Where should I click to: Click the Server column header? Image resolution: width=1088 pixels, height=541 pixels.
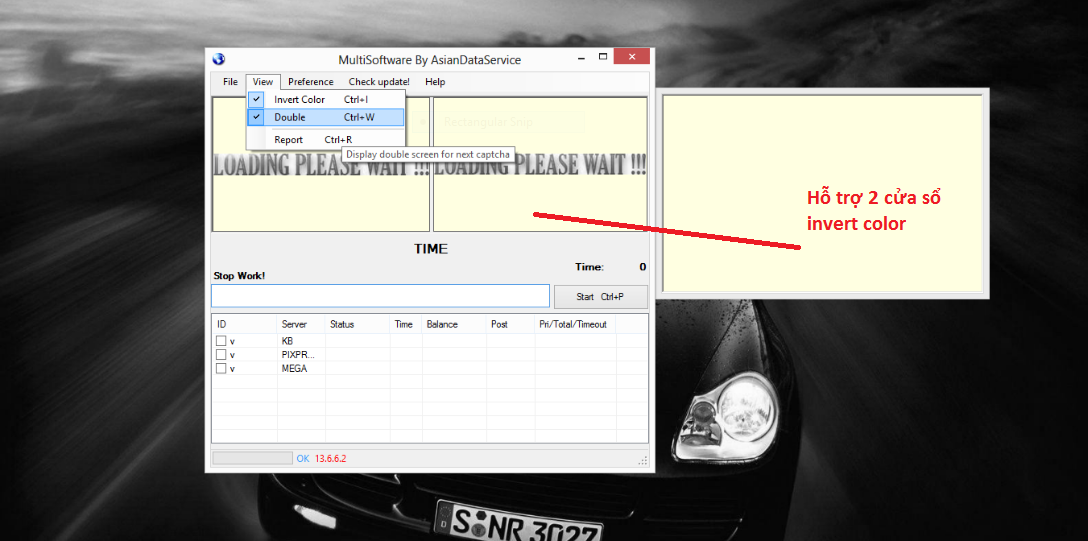[301, 324]
